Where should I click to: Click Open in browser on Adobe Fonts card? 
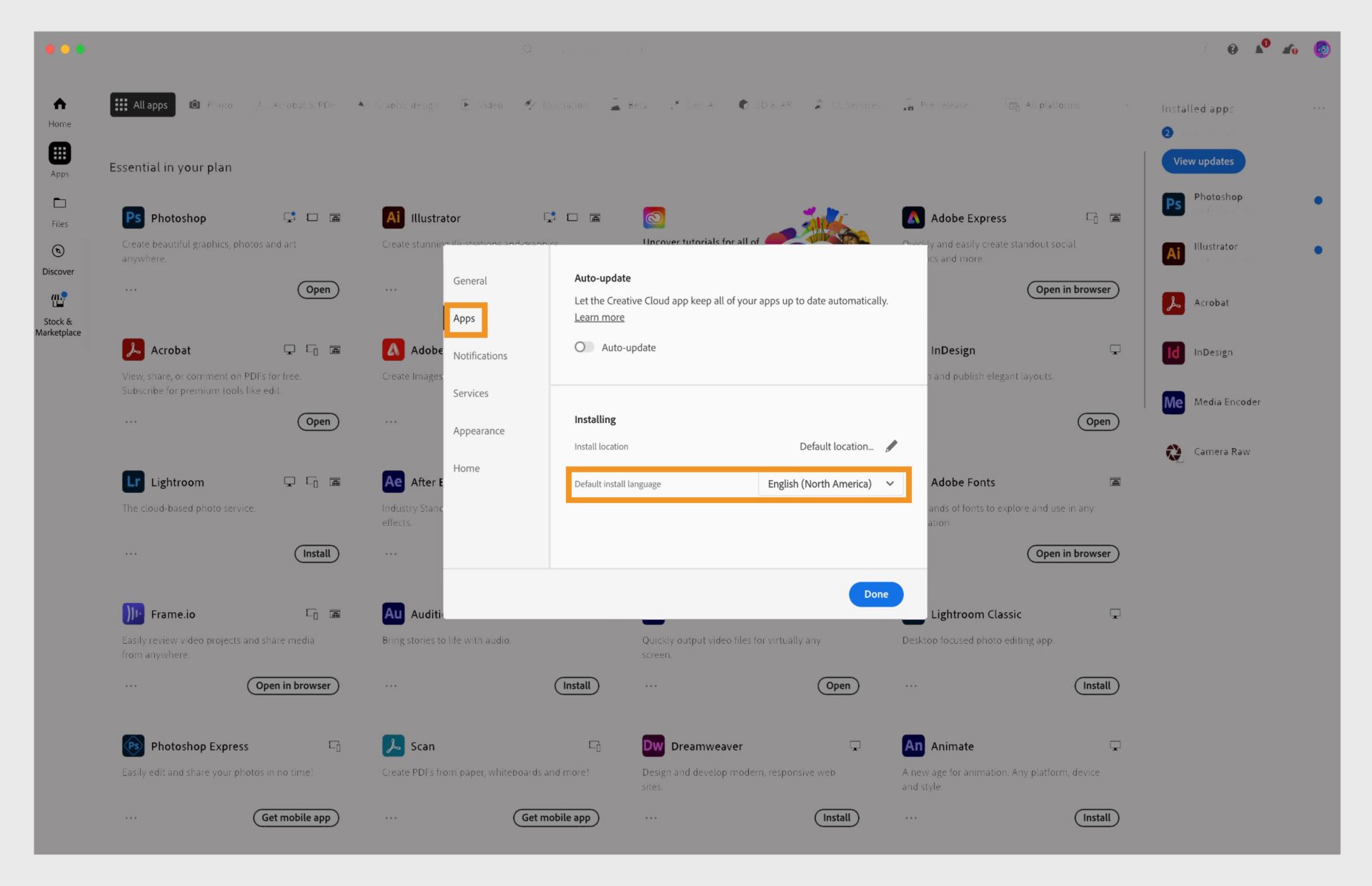1073,554
